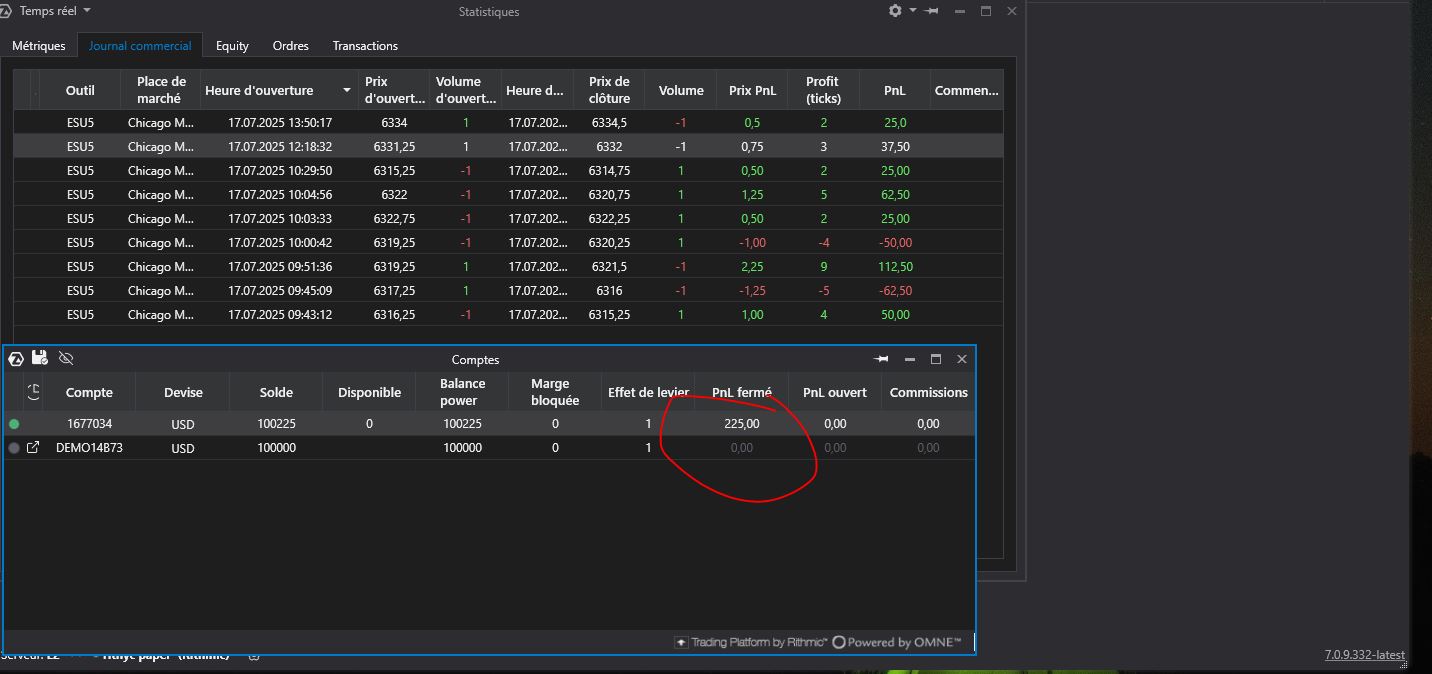Screen dimensions: 1432x674
Task: Toggle gray status dot for DEMO14B73
Action: [14, 448]
